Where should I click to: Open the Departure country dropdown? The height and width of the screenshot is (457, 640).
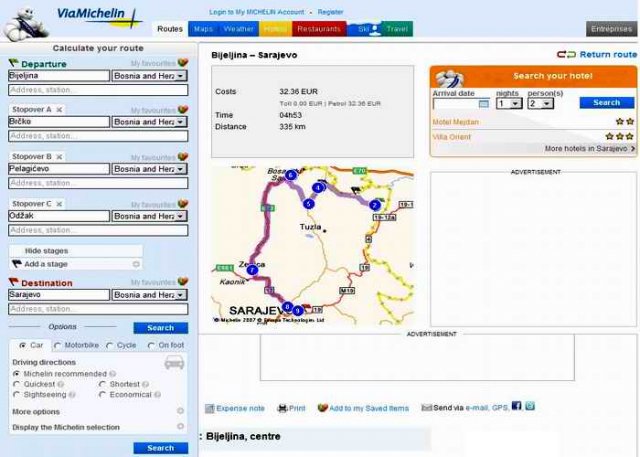pos(150,76)
